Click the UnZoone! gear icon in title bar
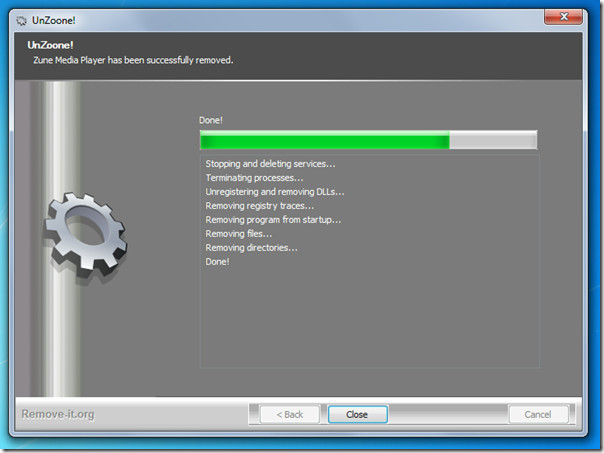Screen dimensions: 604x453 22,20
